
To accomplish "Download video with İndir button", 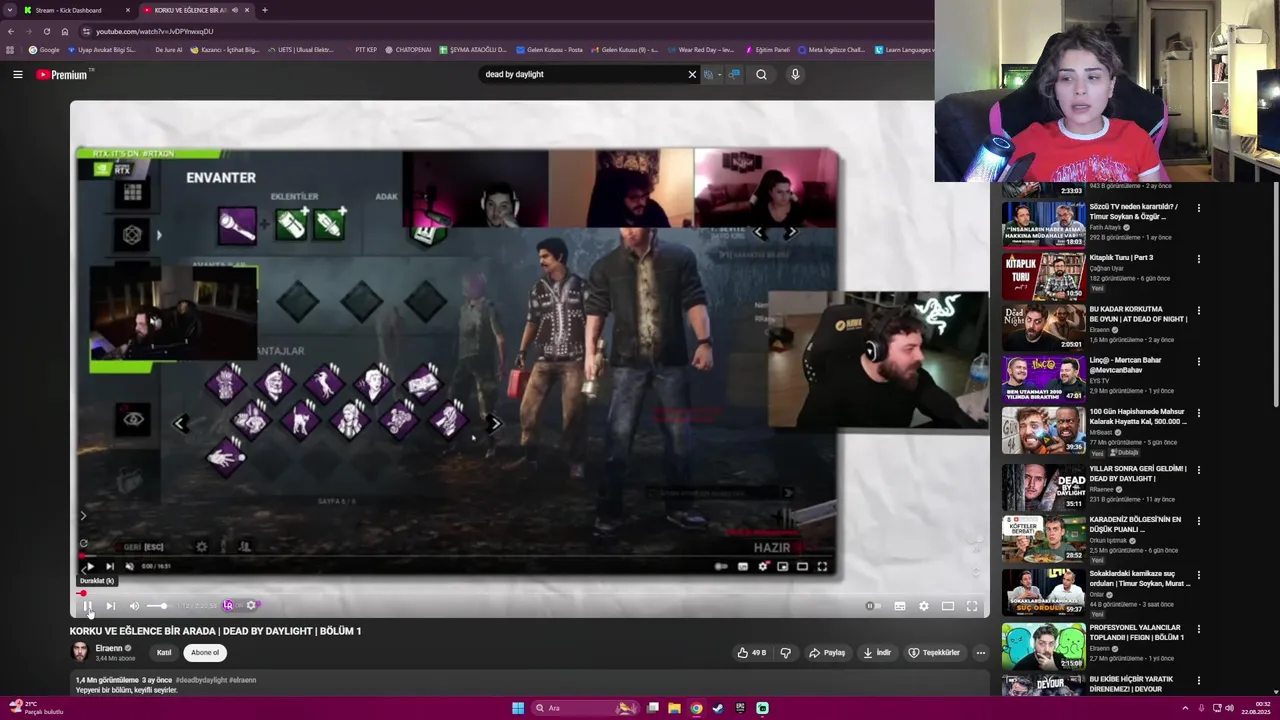I will coord(877,653).
